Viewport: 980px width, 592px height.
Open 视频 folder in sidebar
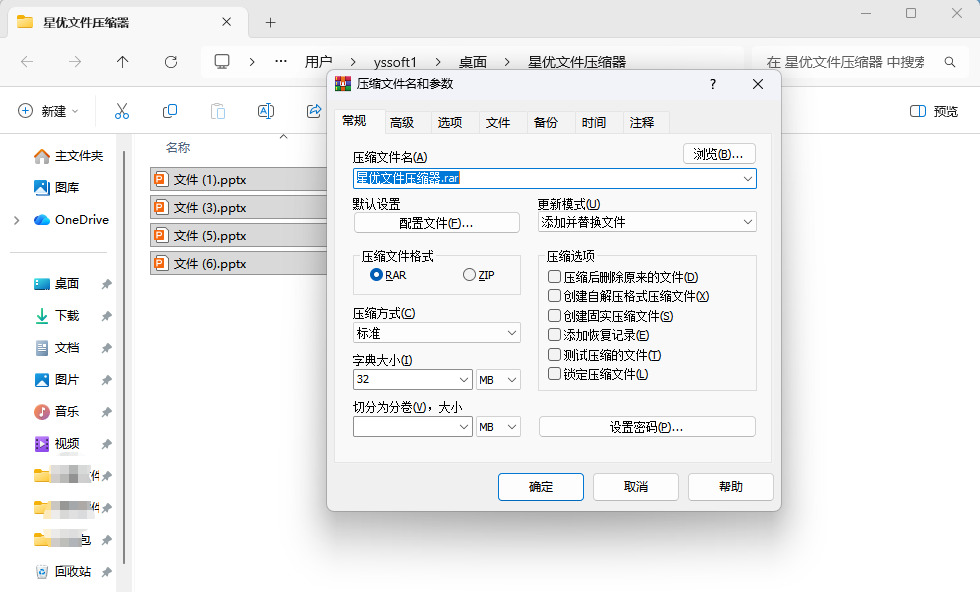[56, 444]
